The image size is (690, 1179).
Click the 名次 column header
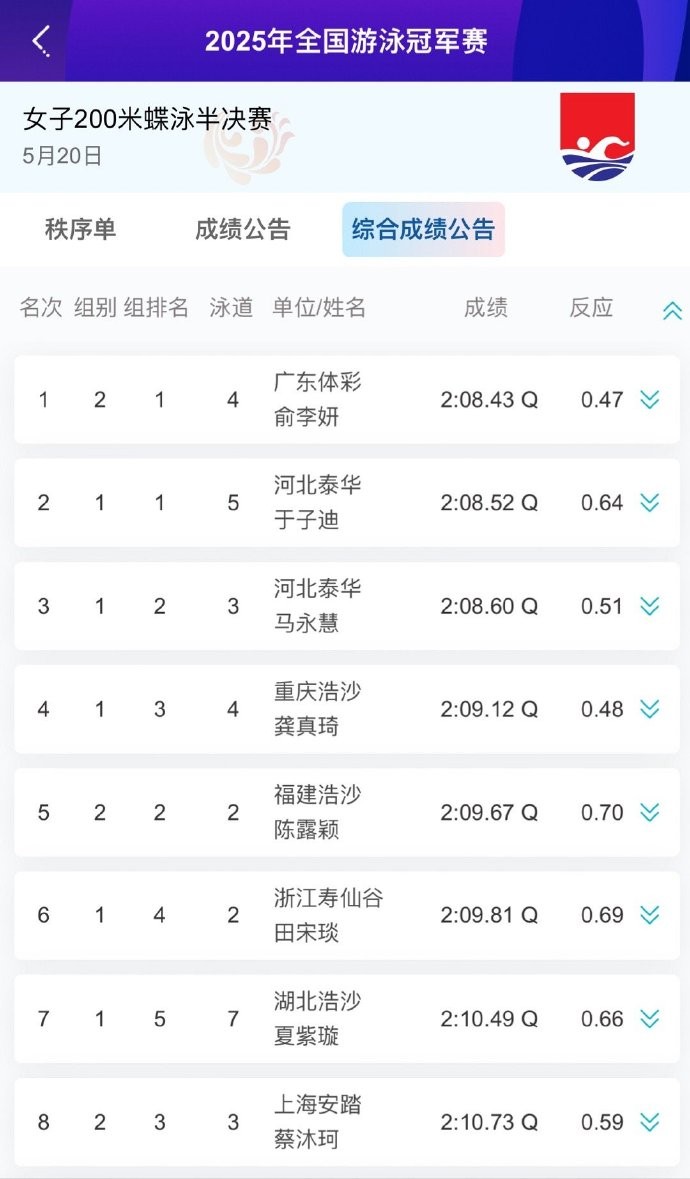pos(41,308)
